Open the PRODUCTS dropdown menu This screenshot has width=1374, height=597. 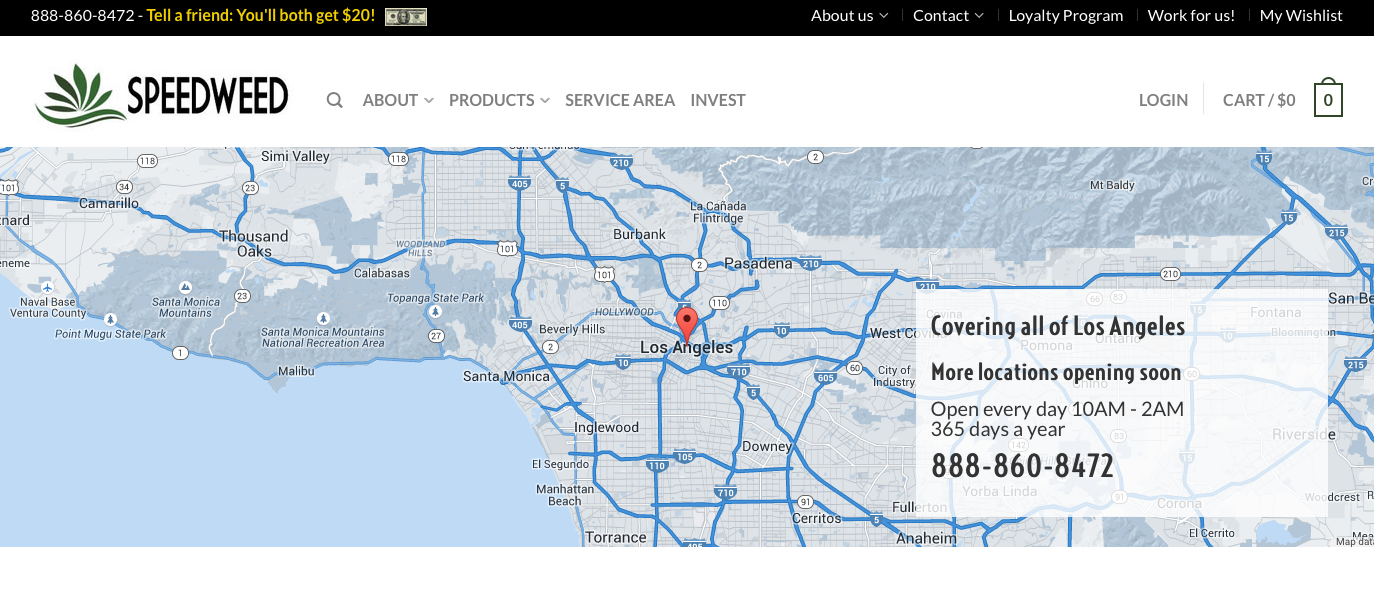point(499,100)
